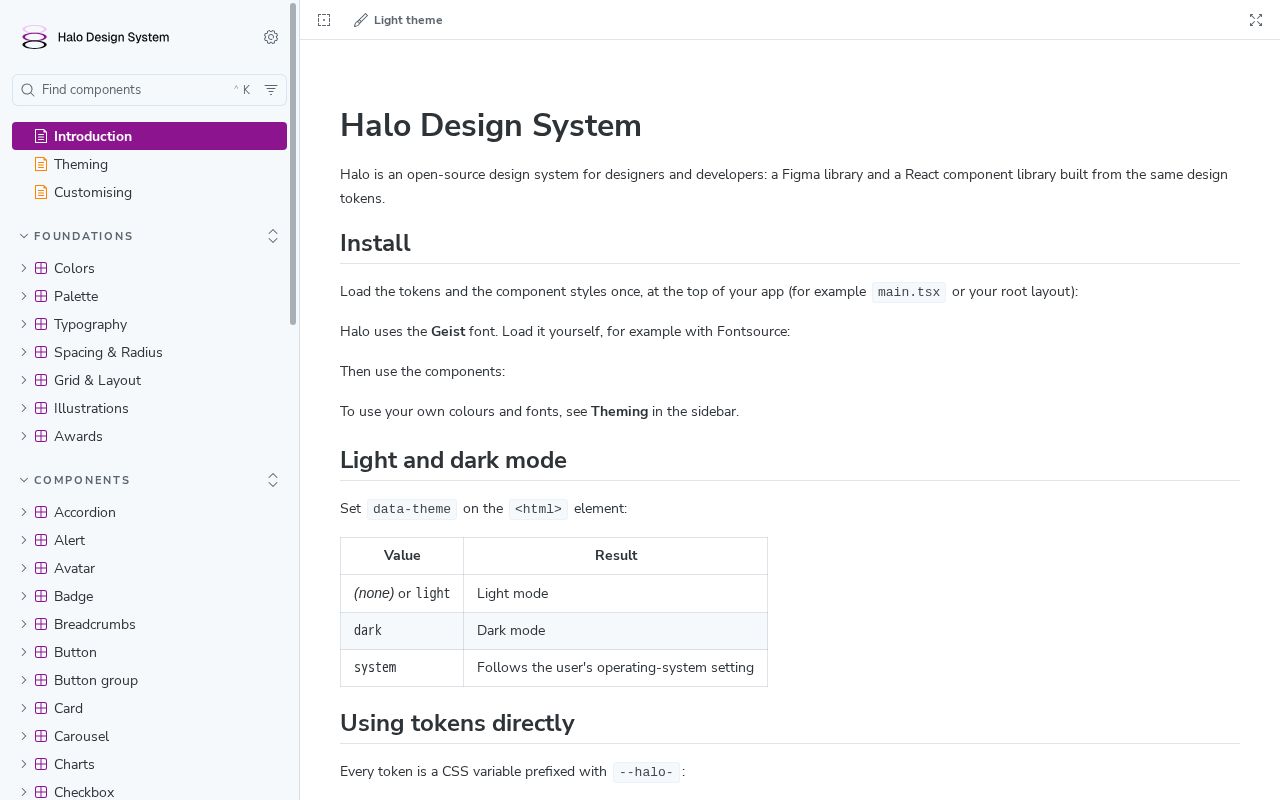This screenshot has height=800, width=1280.
Task: Click the Avatar component grid icon
Action: 41,568
